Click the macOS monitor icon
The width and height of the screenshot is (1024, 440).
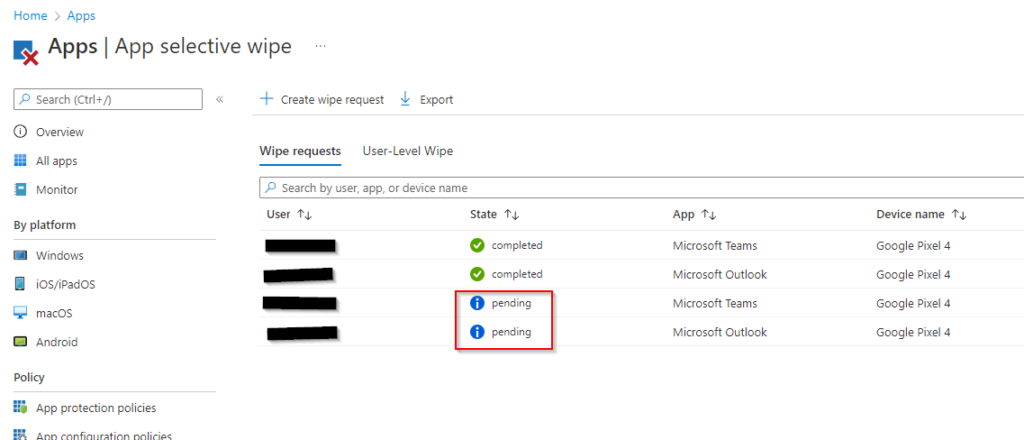pos(20,314)
